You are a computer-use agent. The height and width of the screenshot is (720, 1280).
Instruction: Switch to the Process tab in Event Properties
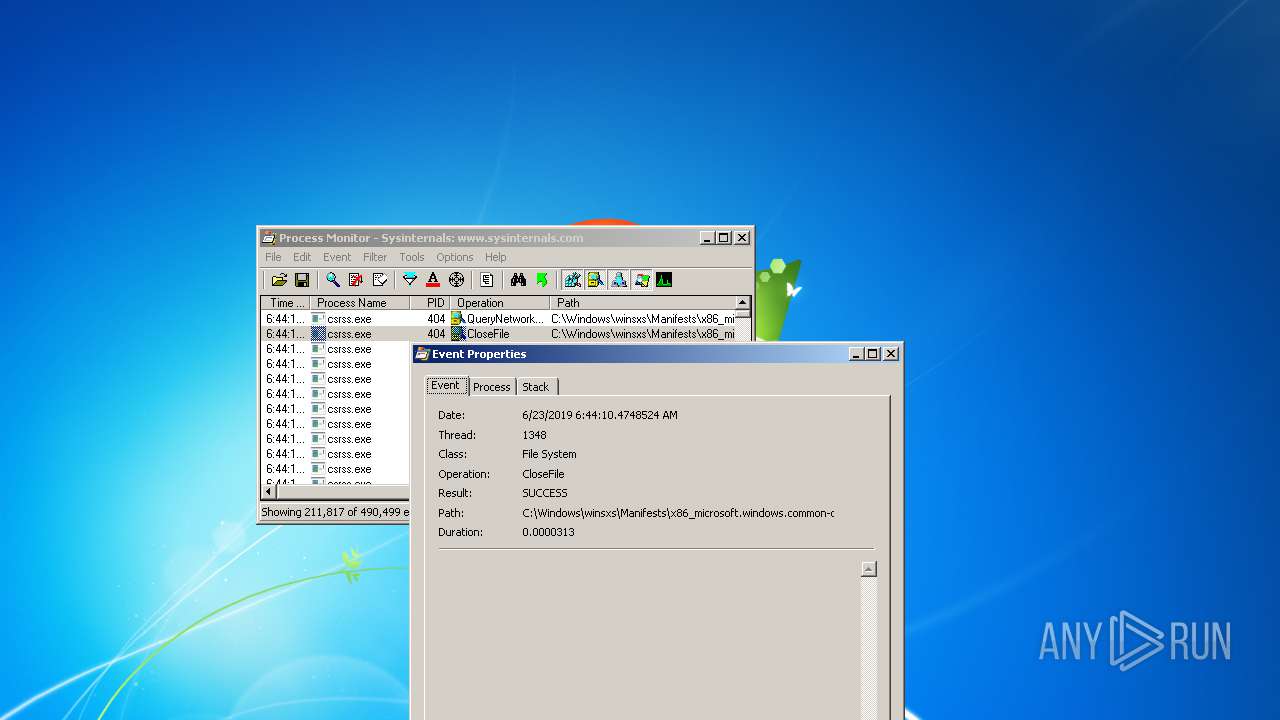(492, 387)
